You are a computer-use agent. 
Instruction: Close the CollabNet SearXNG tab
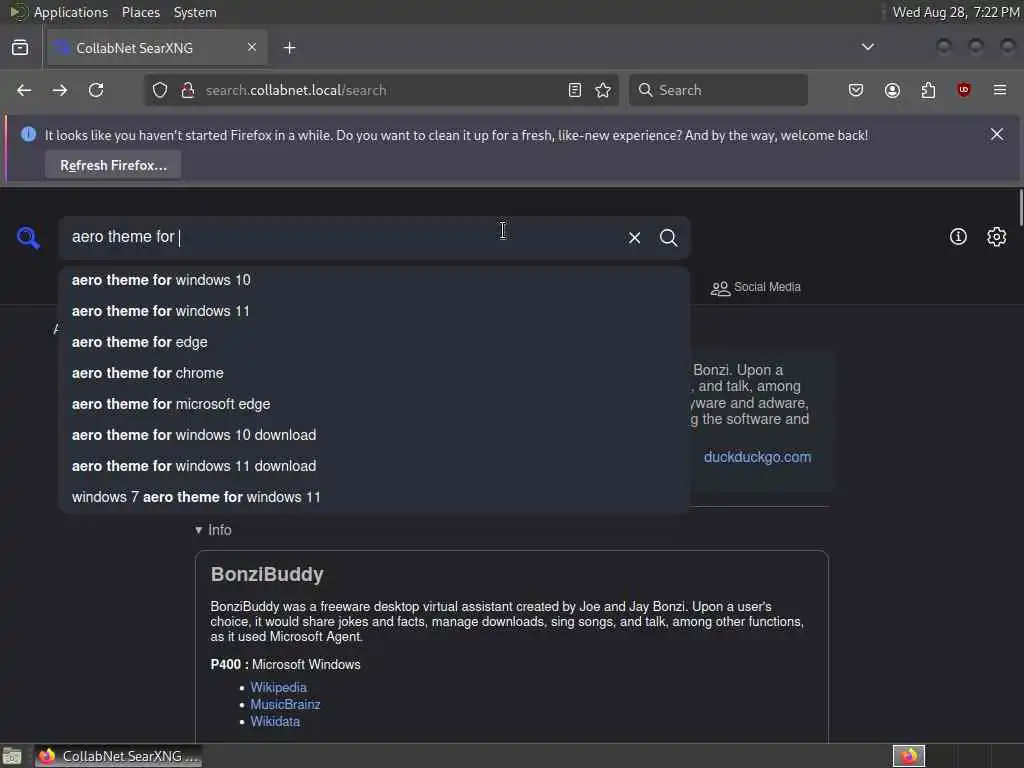click(x=252, y=47)
